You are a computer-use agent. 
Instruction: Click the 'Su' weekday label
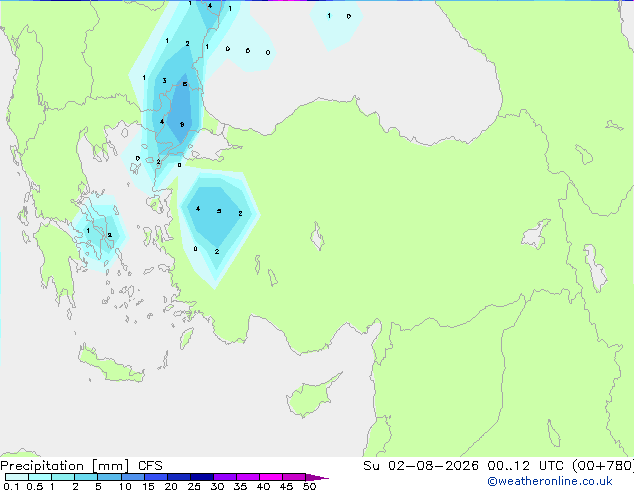[x=371, y=466]
